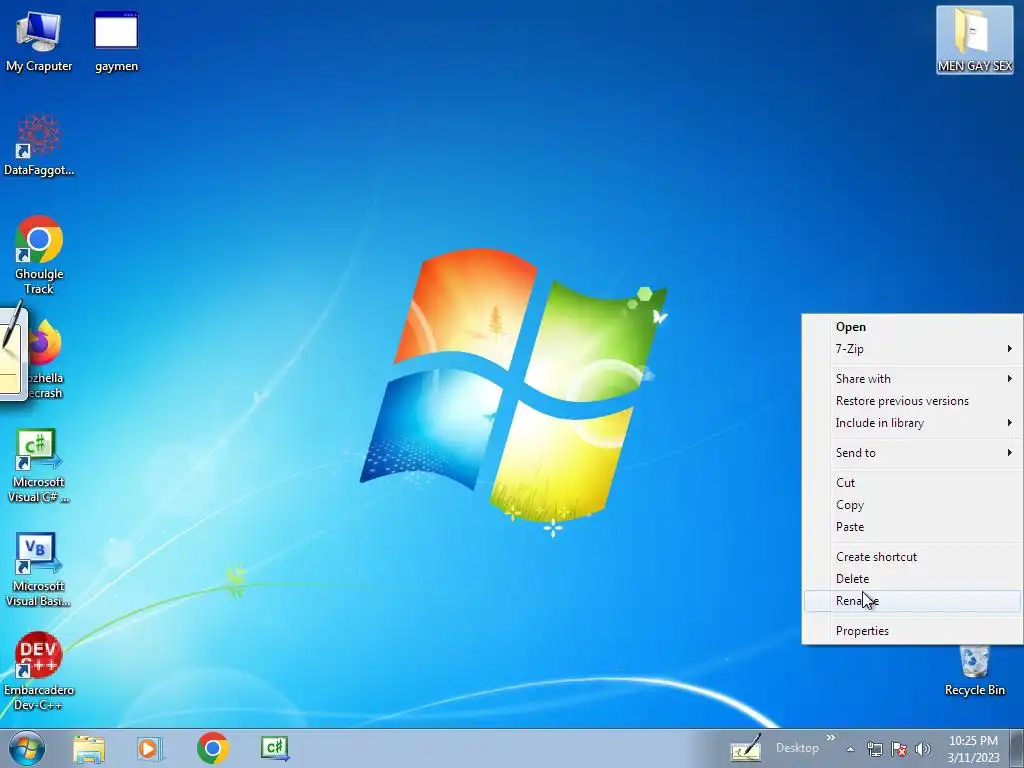
Task: Open the taskbar clock showing 10:25 PM
Action: [973, 749]
